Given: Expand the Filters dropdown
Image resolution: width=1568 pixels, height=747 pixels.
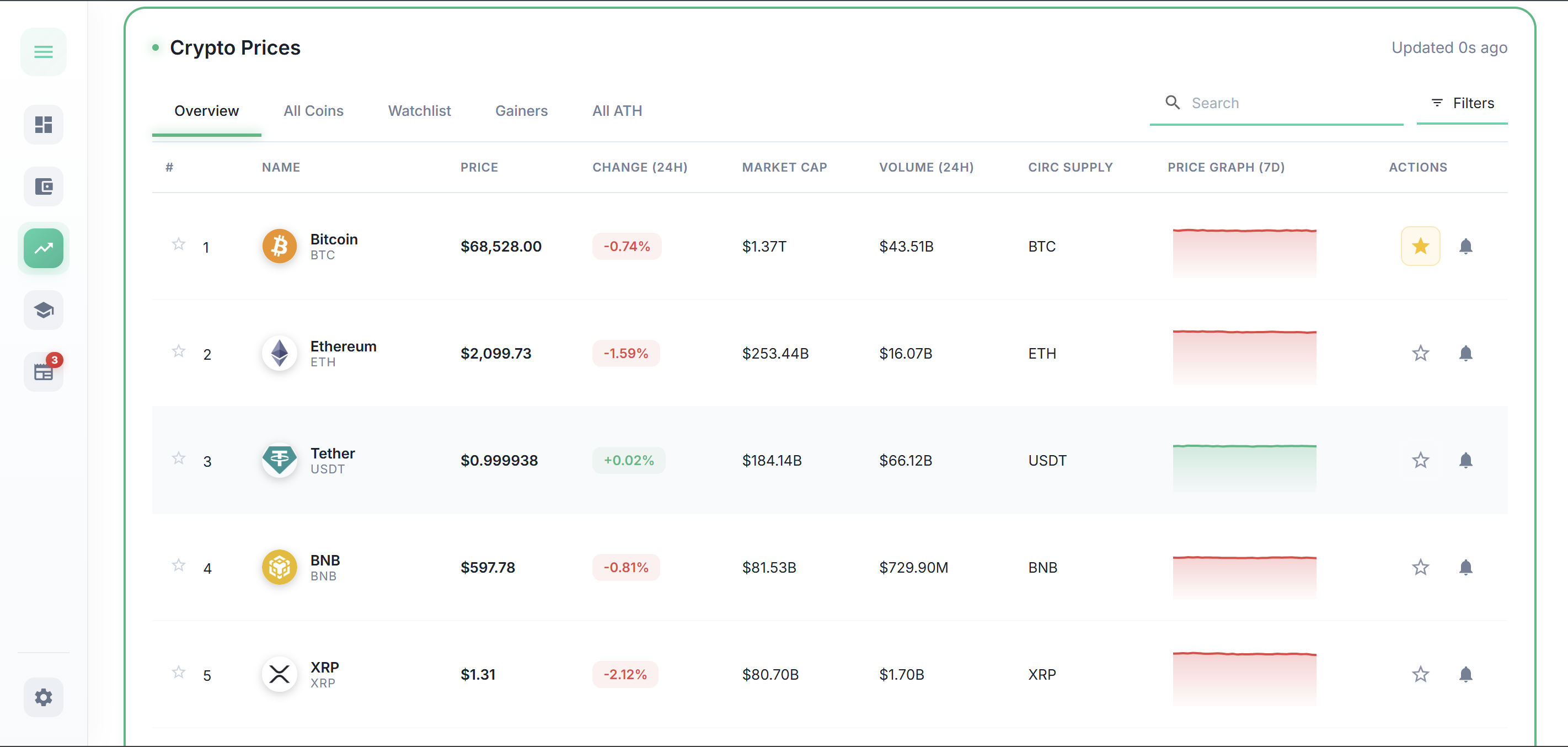Looking at the screenshot, I should (x=1462, y=103).
